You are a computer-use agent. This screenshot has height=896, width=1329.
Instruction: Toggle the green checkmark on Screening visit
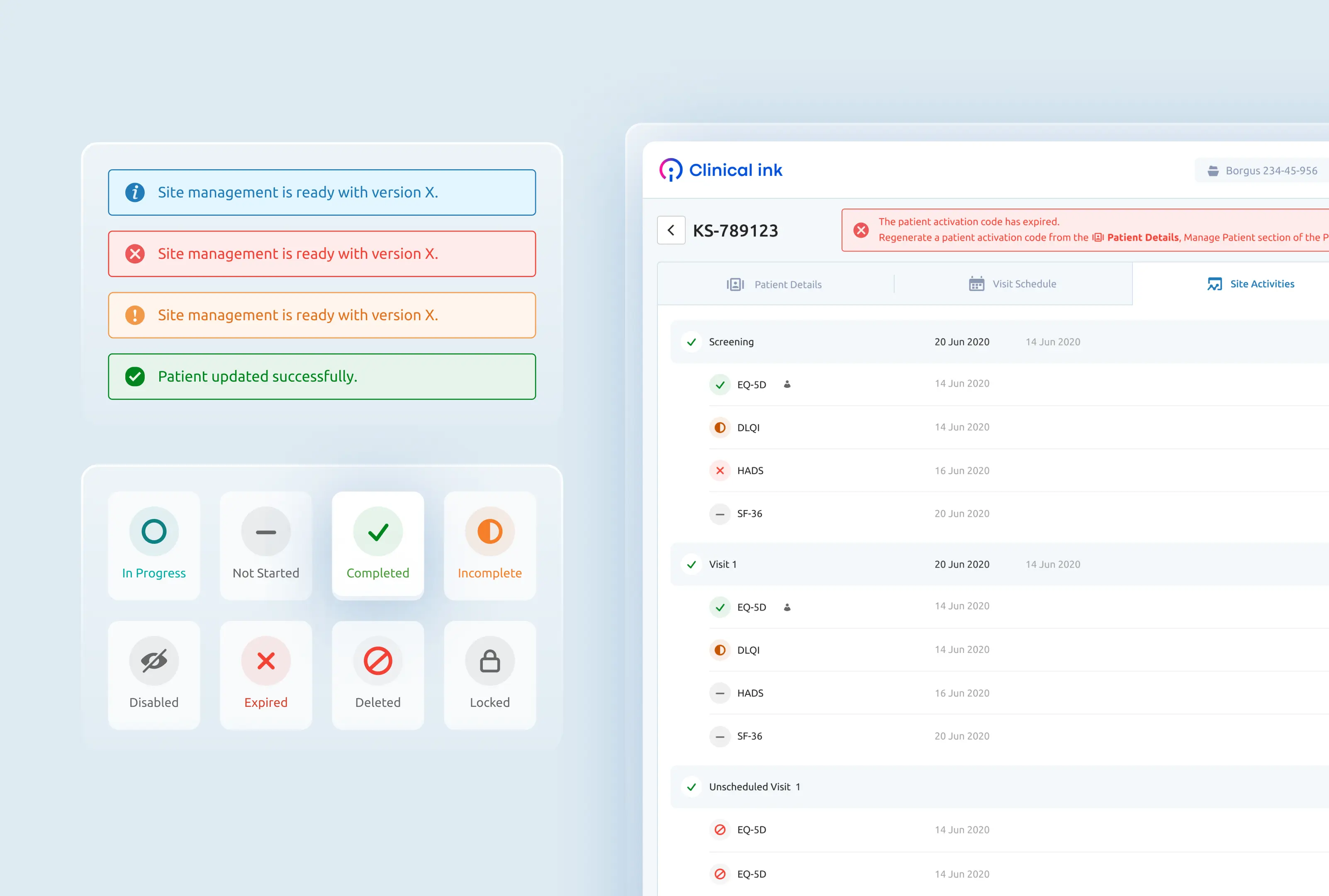[x=691, y=342]
